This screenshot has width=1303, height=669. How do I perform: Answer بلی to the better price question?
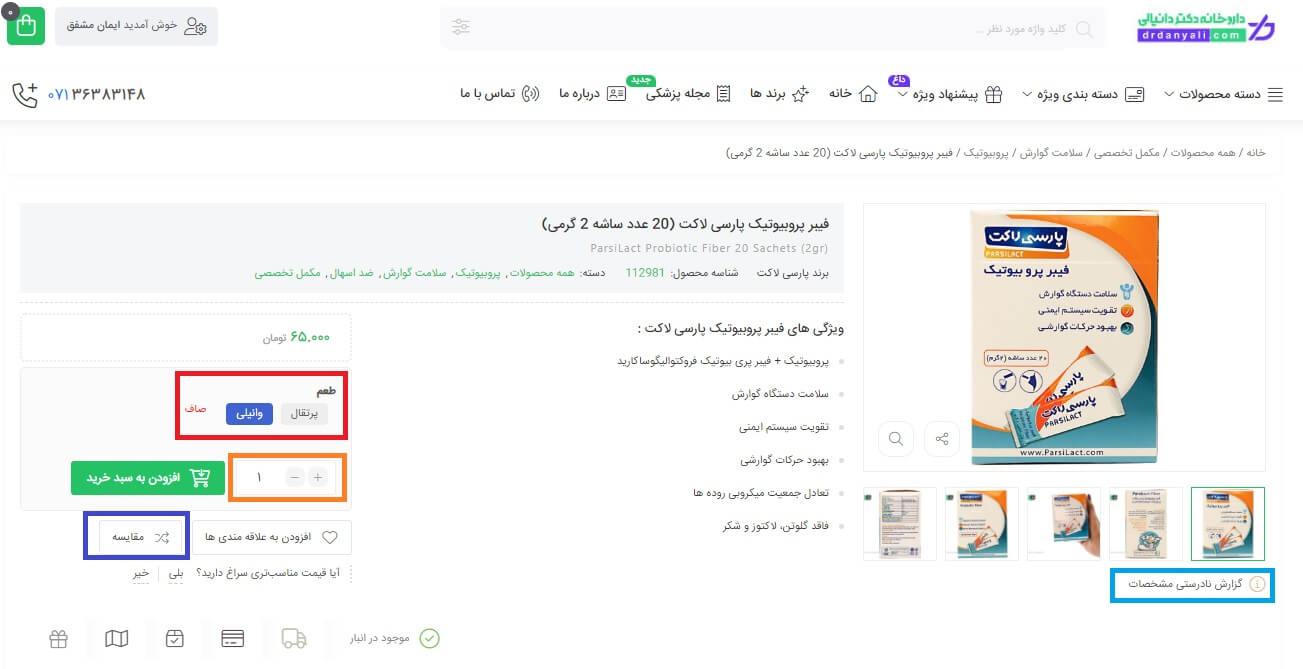coord(177,574)
